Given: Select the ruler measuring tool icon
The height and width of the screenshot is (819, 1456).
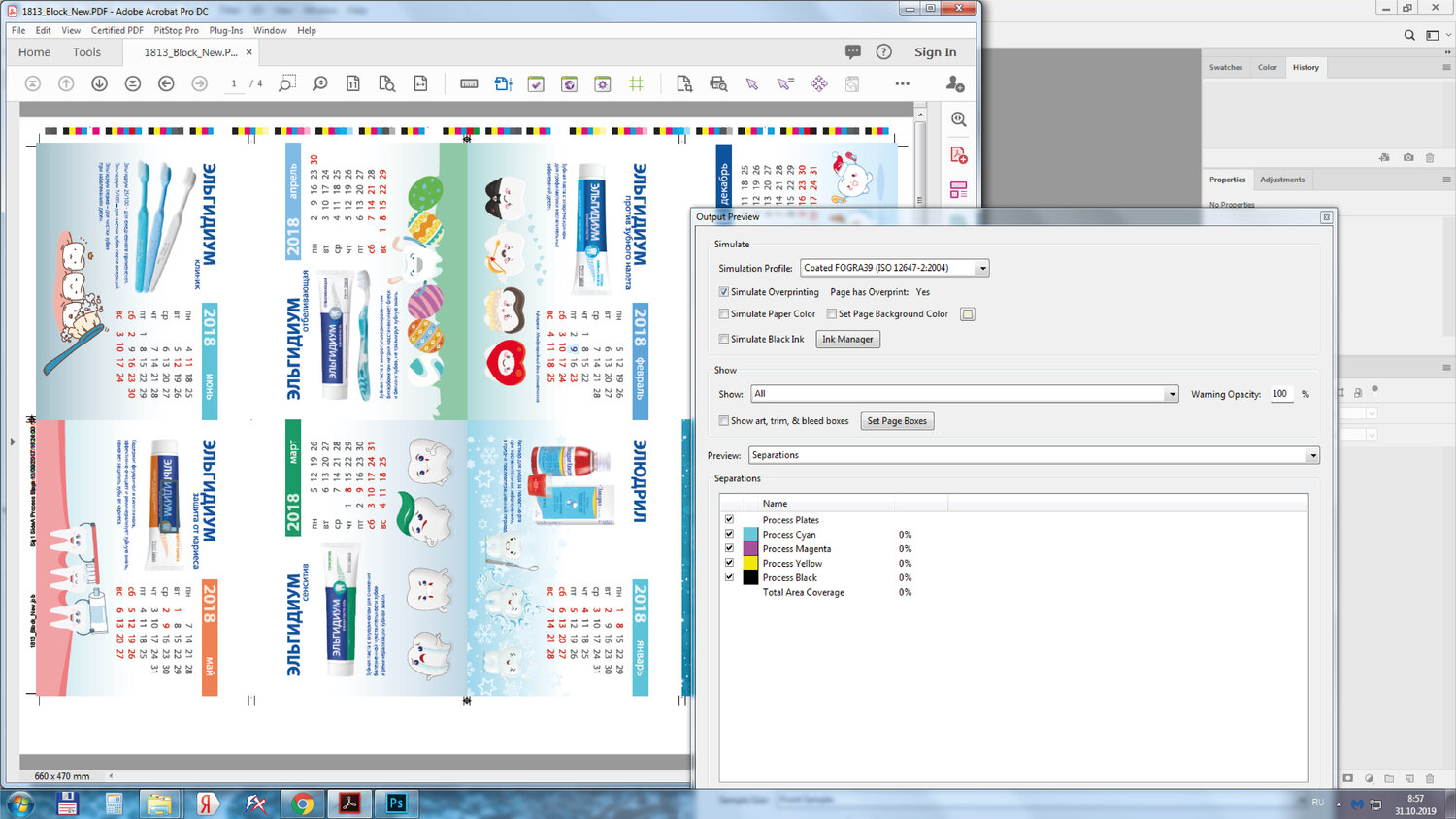Looking at the screenshot, I should pyautogui.click(x=469, y=83).
